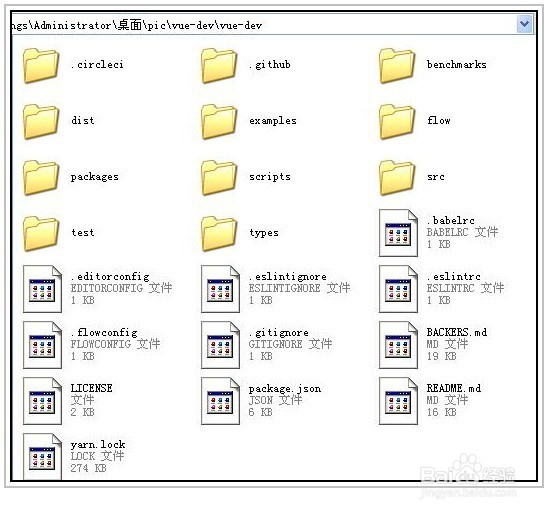Select the .editorconfig file icon
This screenshot has width=548, height=512.
coord(42,289)
